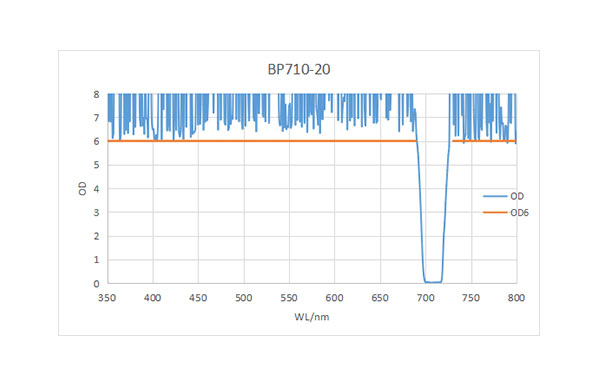Screen dimensions: 600x383
Task: Click the 500 x-axis tick label
Action: [x=244, y=298]
